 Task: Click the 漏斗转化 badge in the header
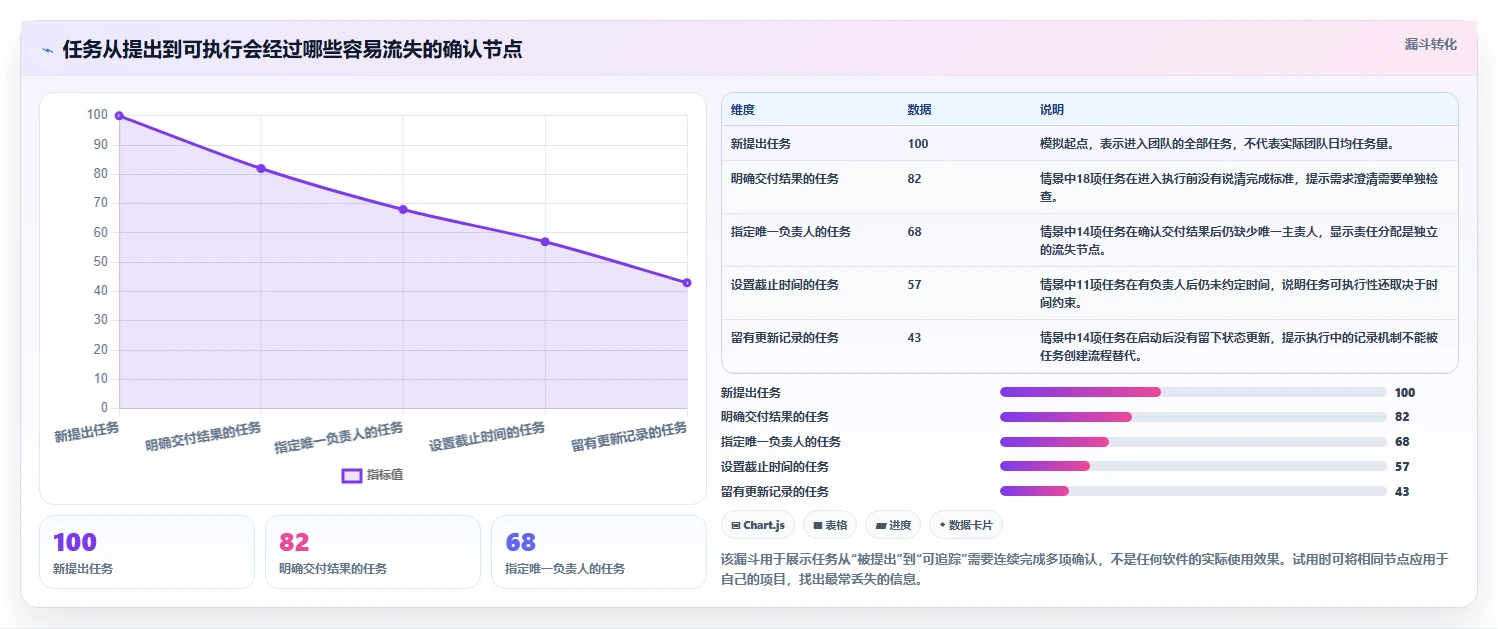click(1431, 45)
